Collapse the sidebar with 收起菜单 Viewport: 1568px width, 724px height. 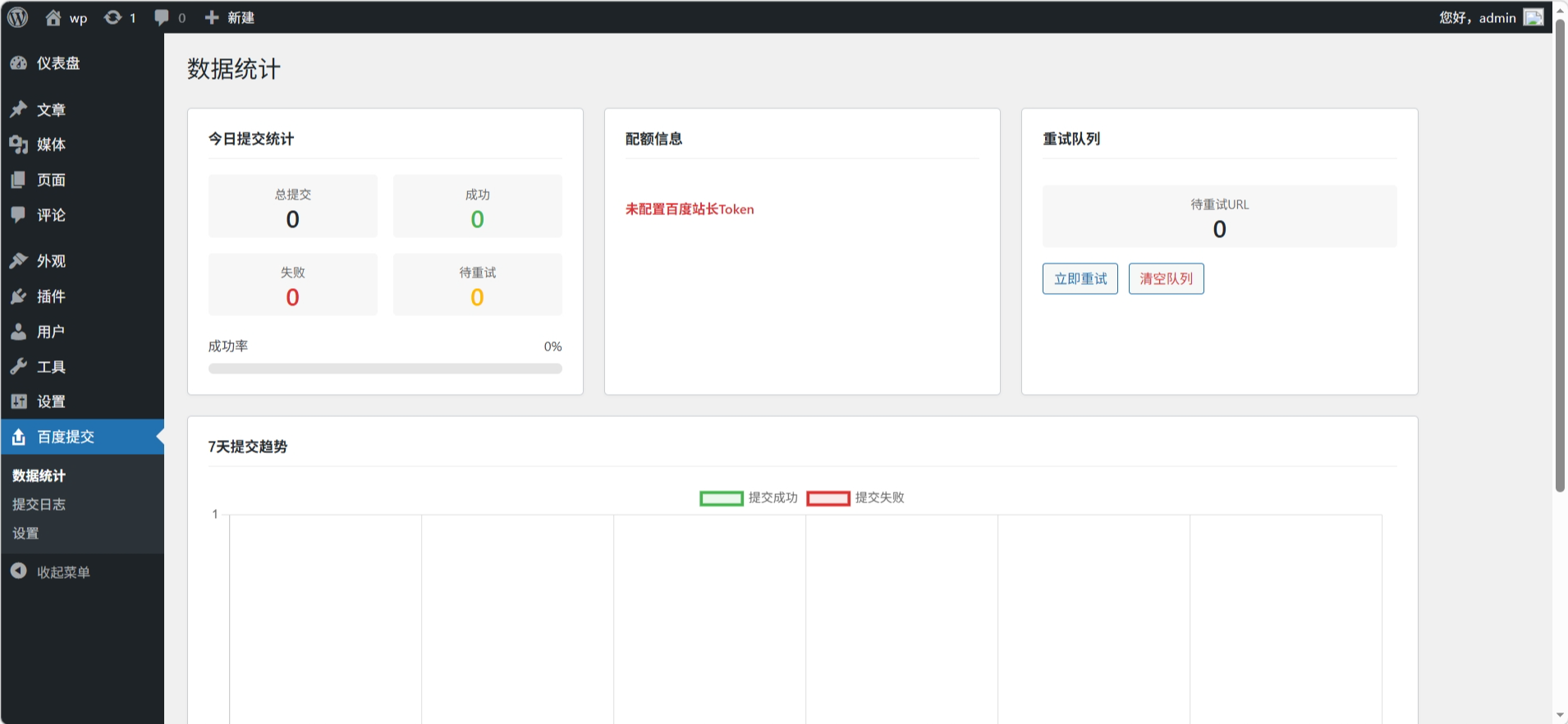click(x=62, y=572)
